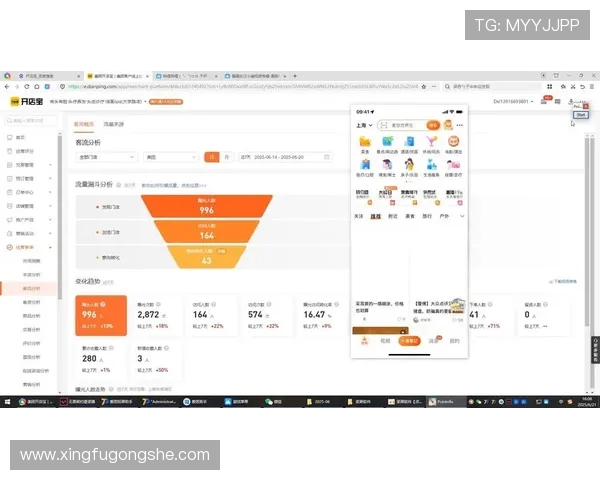Click the orange search button in phone
This screenshot has width=600, height=480.
(432, 125)
